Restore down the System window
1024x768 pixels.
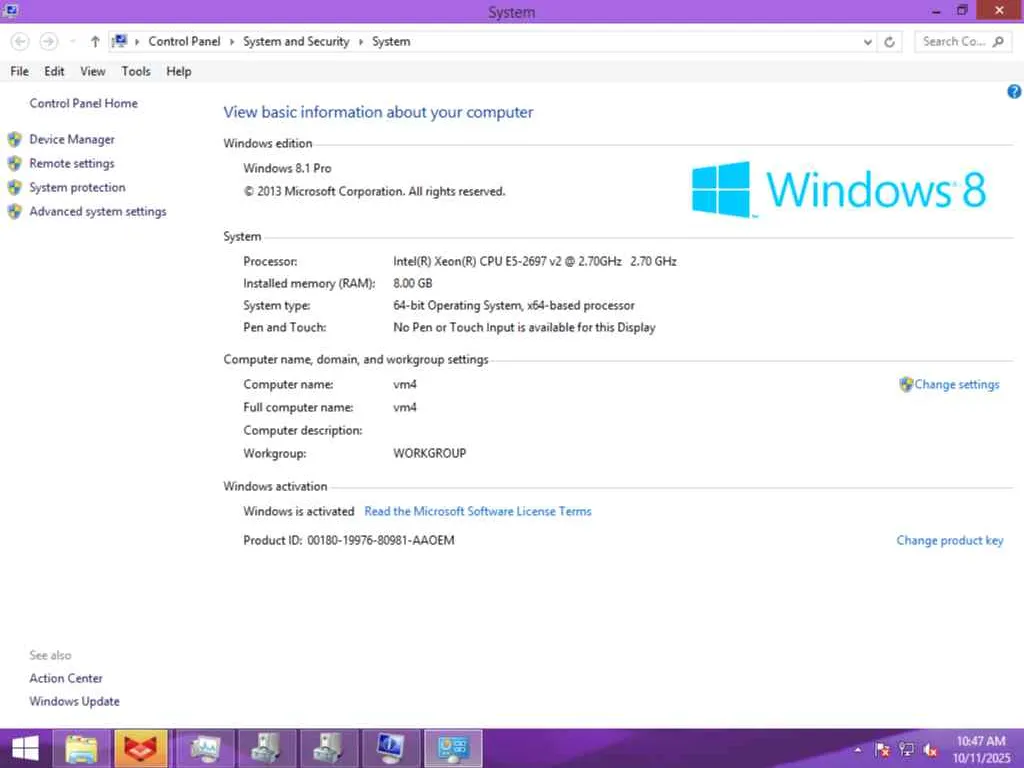(962, 10)
